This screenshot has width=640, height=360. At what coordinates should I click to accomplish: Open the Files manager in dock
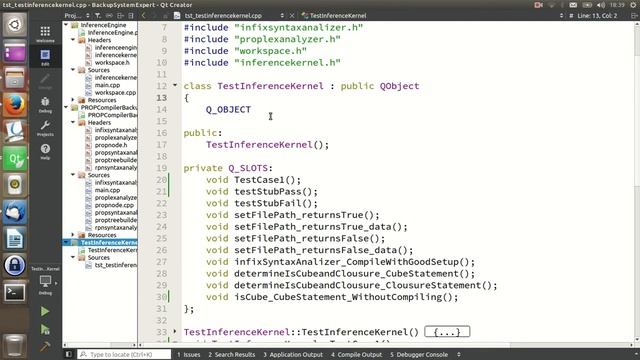[x=15, y=78]
